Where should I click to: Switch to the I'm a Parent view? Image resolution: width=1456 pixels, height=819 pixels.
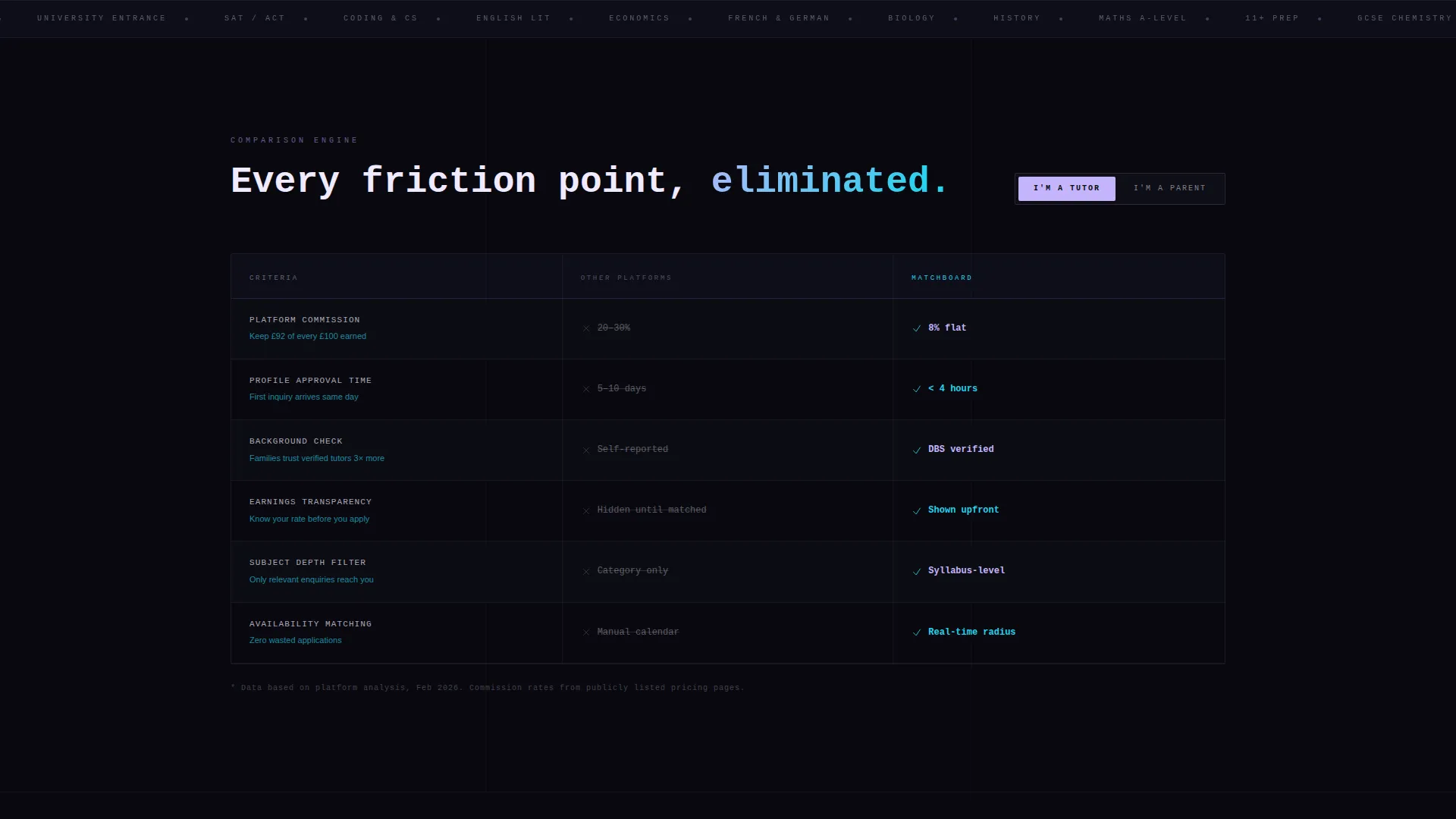1169,188
